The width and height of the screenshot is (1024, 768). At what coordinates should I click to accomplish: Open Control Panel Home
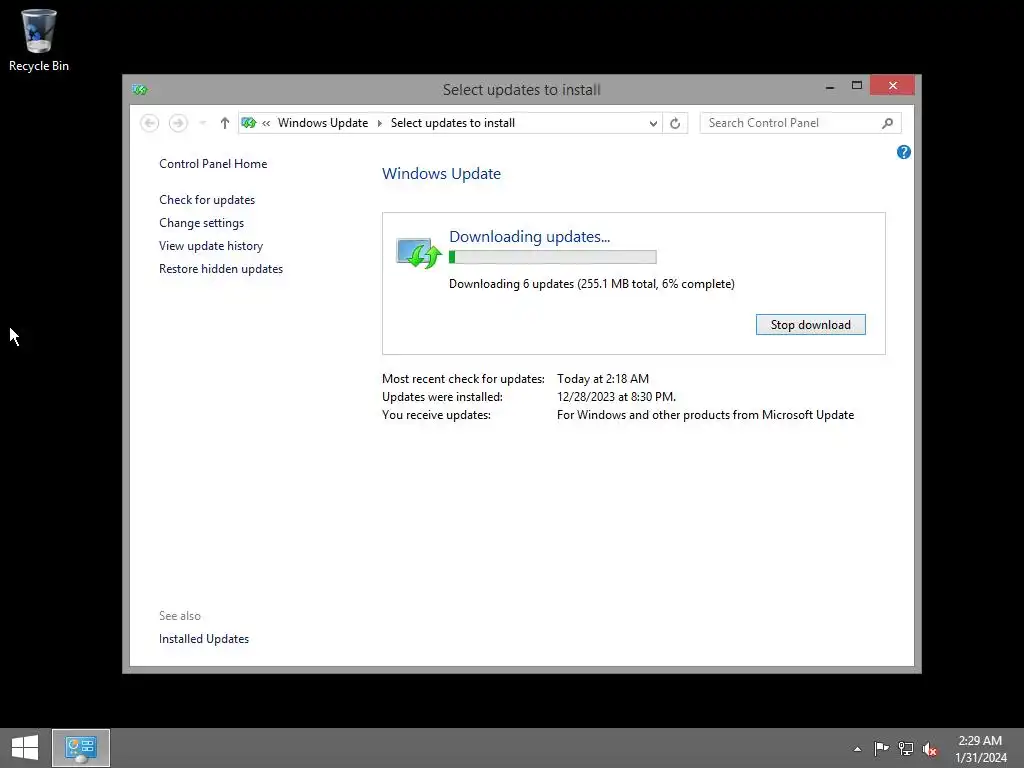213,164
